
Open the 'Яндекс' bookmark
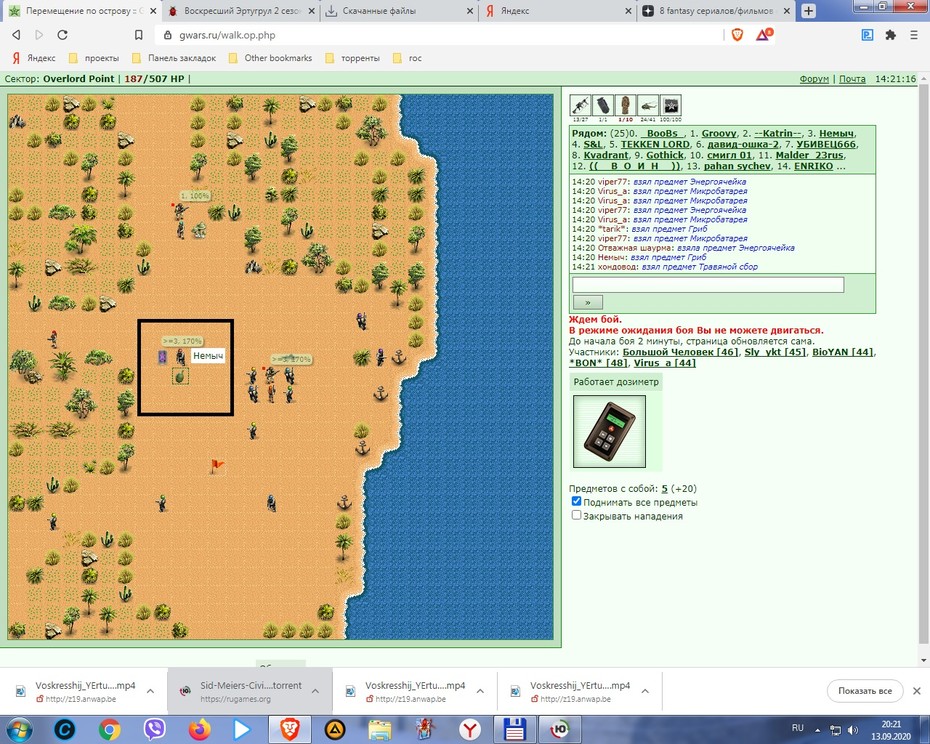point(34,58)
